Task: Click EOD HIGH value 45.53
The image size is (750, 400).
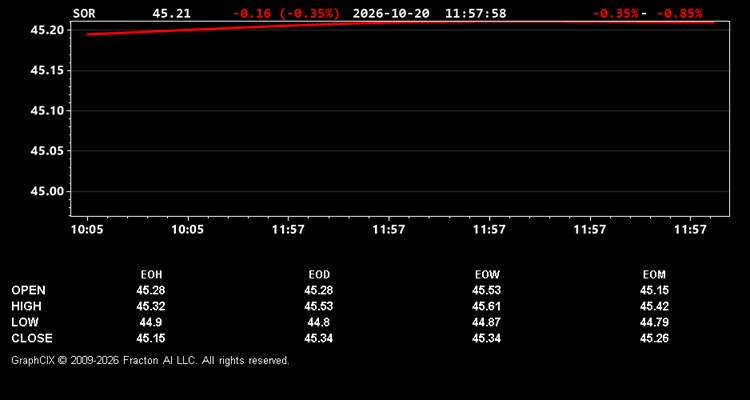Action: point(319,306)
